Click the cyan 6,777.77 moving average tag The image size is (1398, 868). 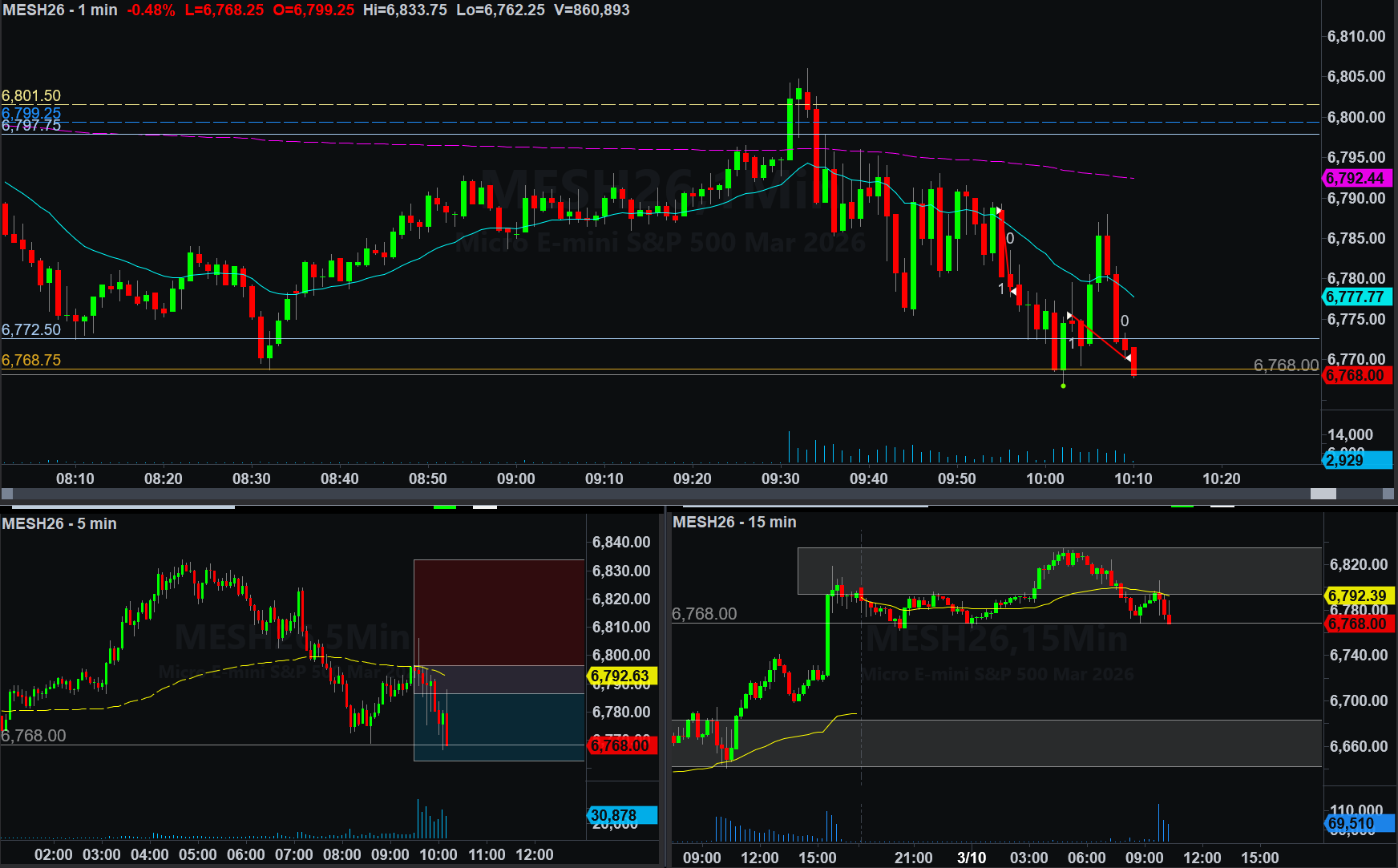pyautogui.click(x=1356, y=297)
